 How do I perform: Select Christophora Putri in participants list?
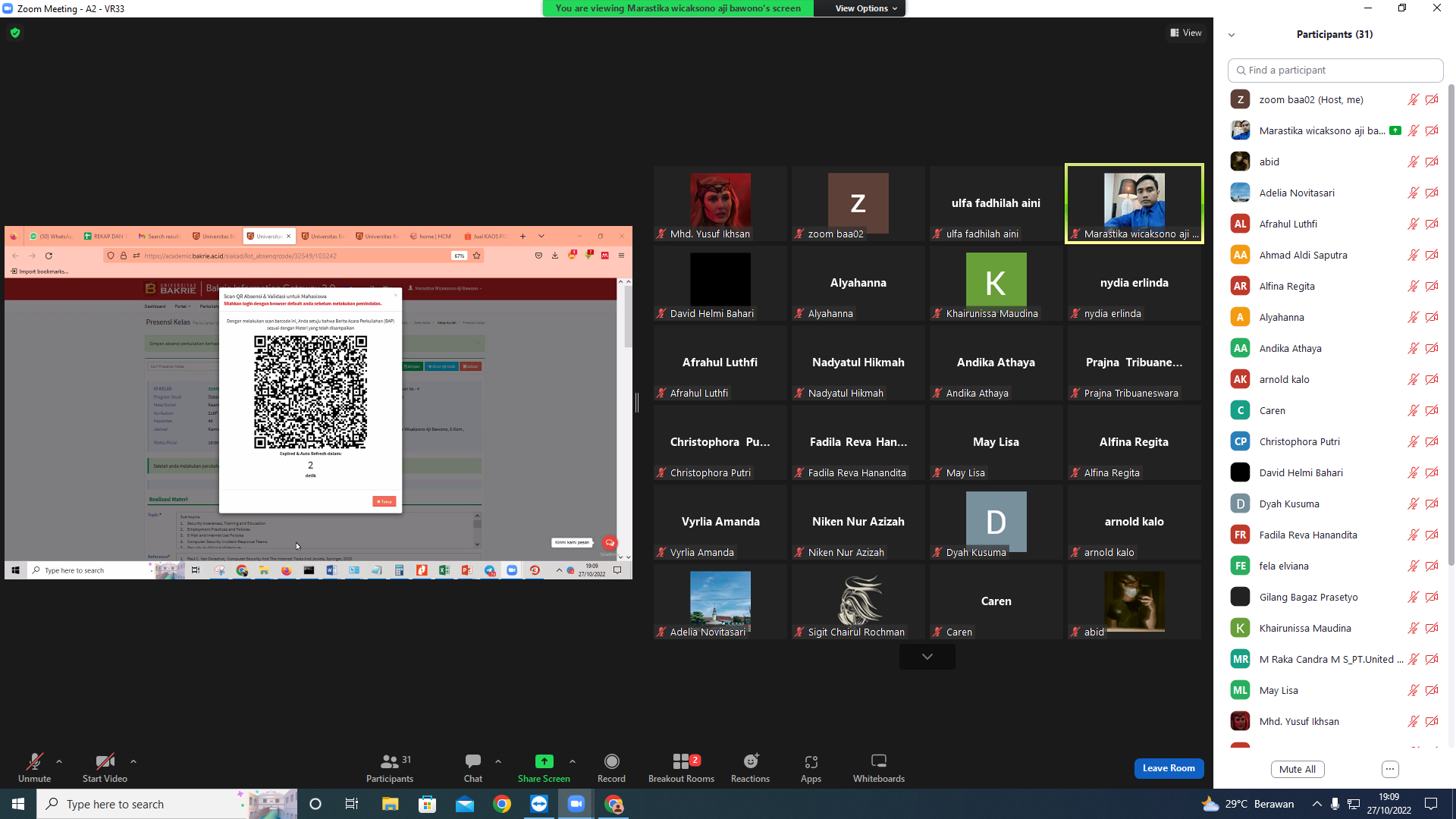coord(1335,441)
